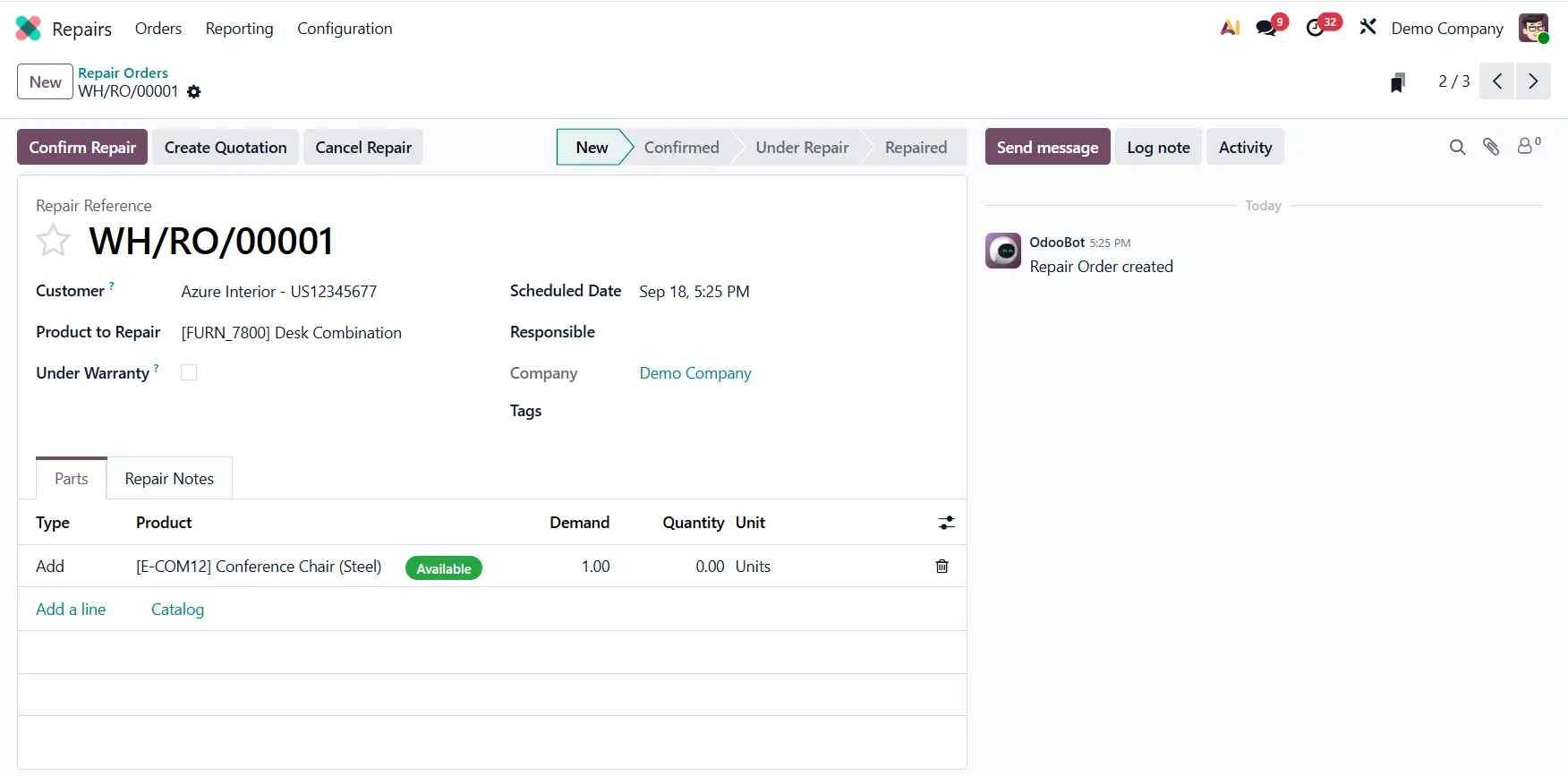This screenshot has height=776, width=1568.
Task: Click the Units cell in parts line
Action: click(753, 567)
